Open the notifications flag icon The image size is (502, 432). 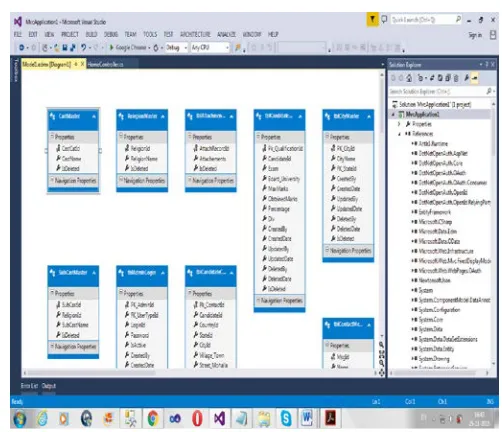coord(372,19)
